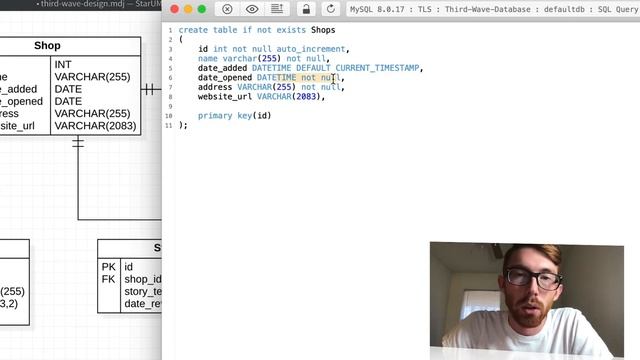Screen dimensions: 640x360
Task: Click line number 11 in the gutter
Action: click(169, 125)
